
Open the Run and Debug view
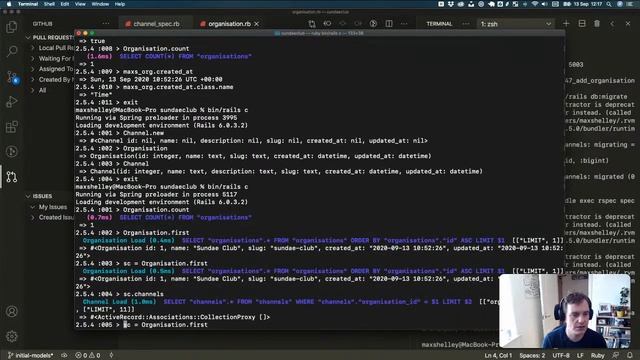(12, 102)
